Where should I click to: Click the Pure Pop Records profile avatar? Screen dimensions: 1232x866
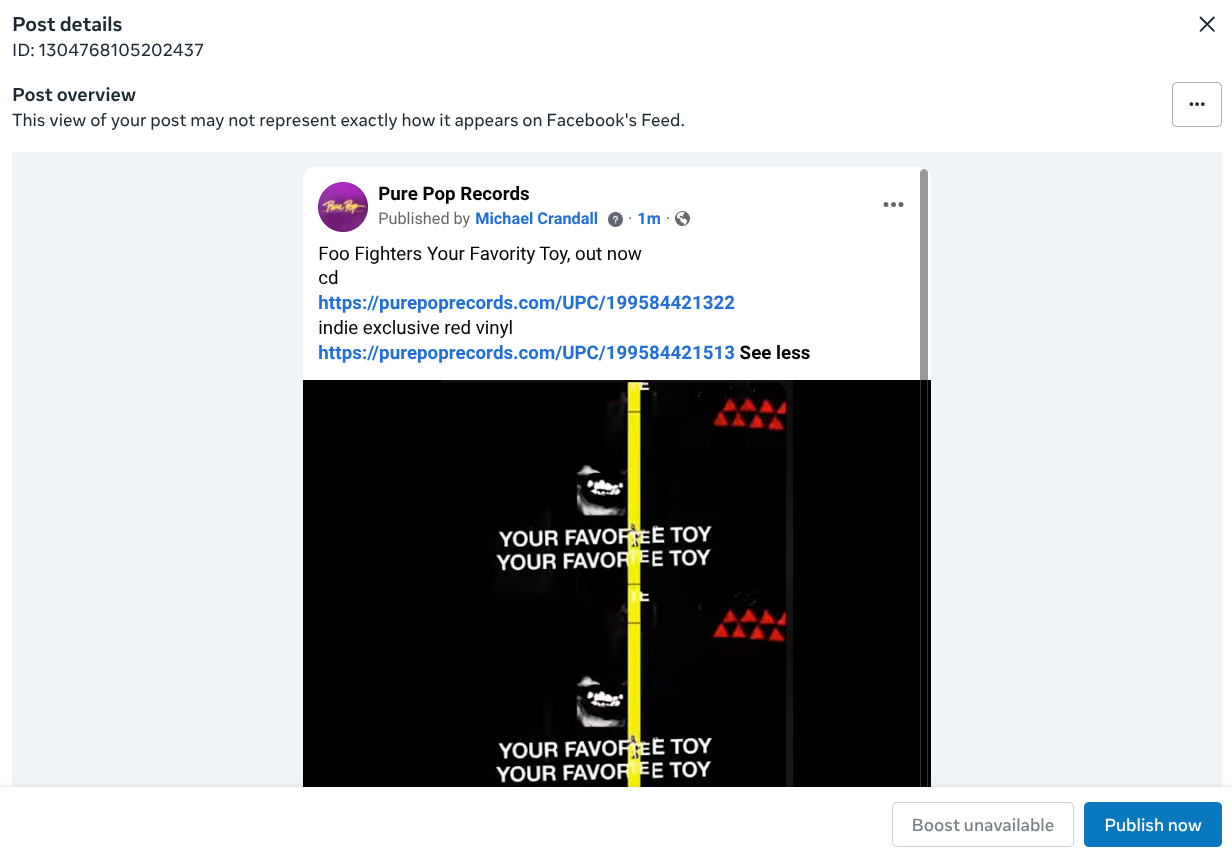coord(343,207)
